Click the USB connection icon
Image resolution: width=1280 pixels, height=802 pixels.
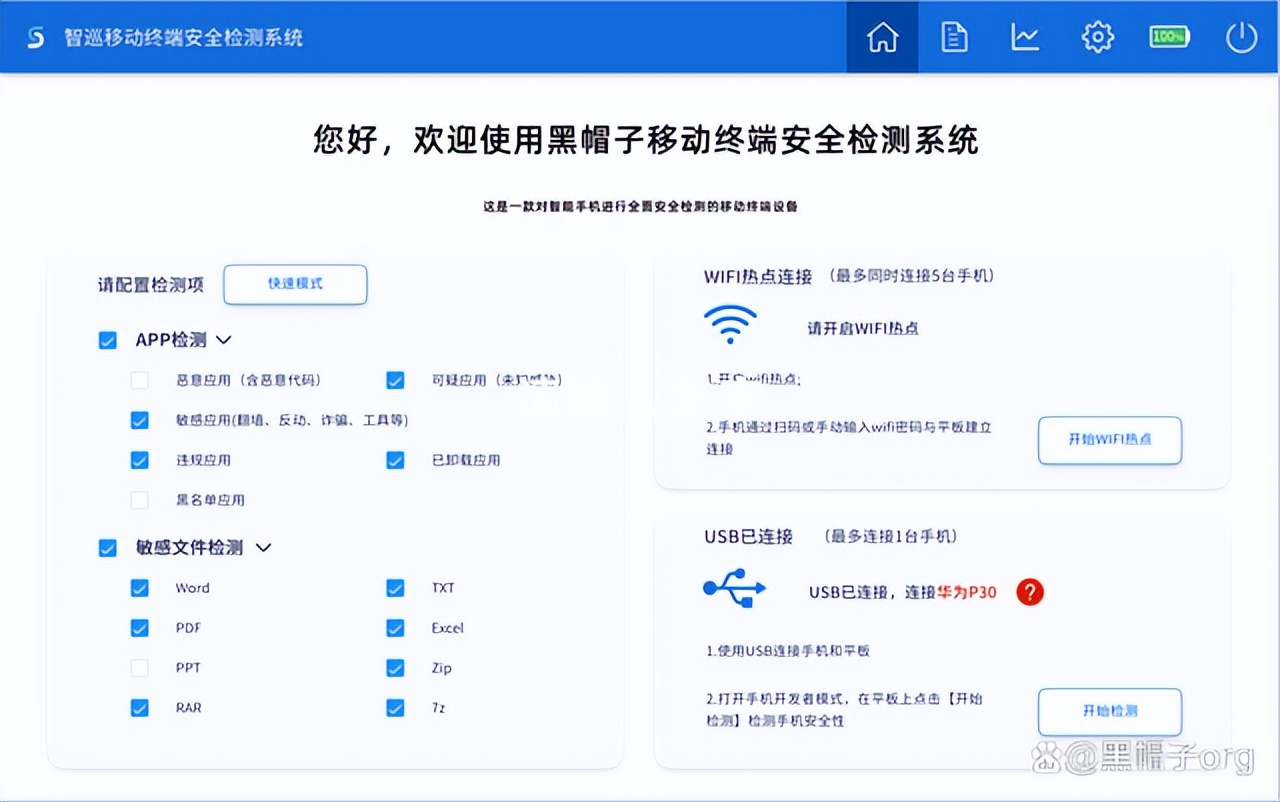(x=733, y=590)
